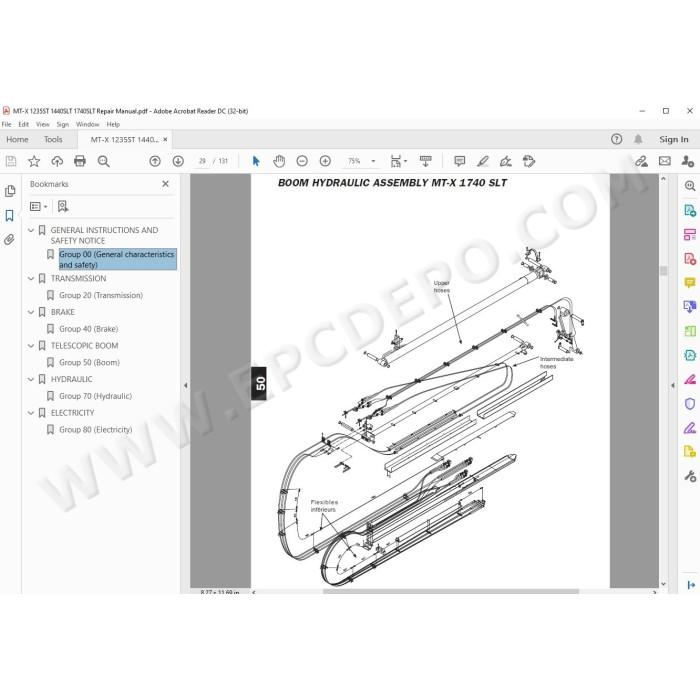Click the scroll down arrow
Image resolution: width=700 pixels, height=700 pixels.
pos(663,583)
